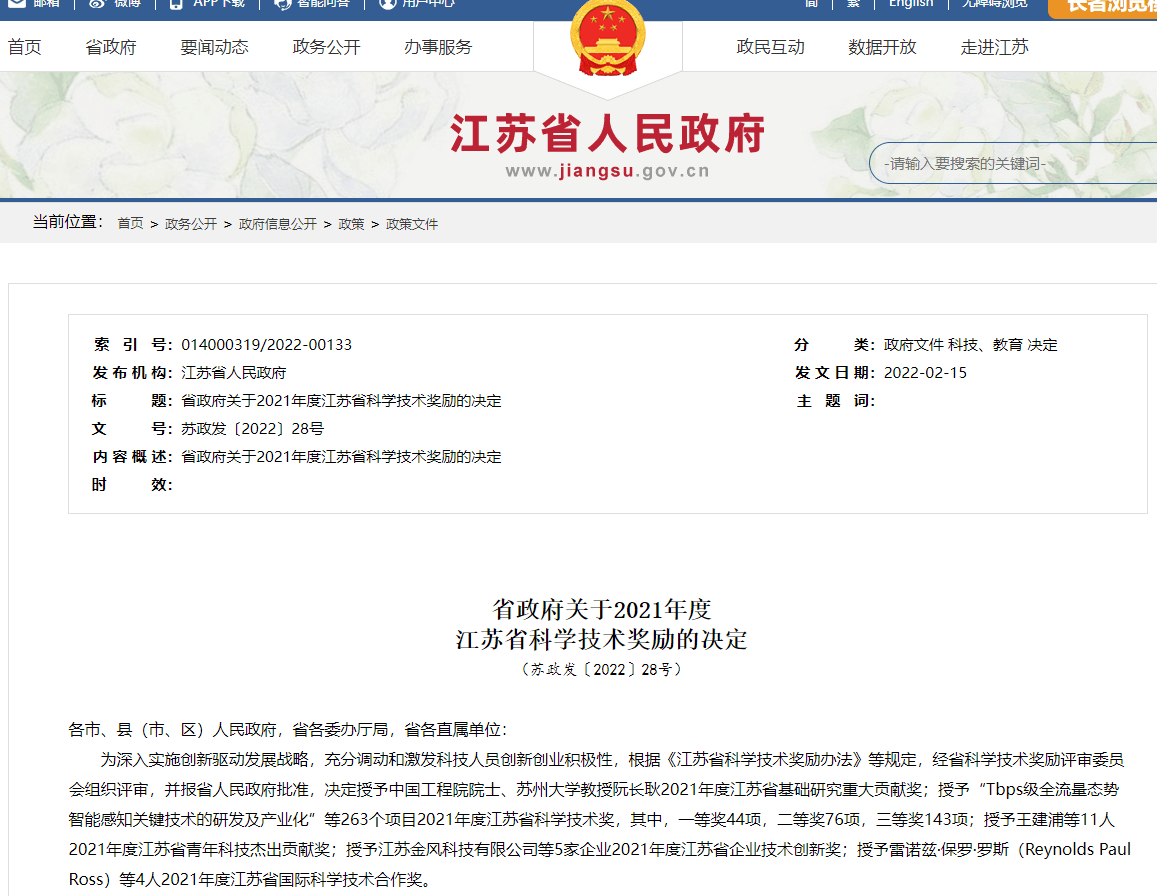This screenshot has width=1157, height=896.
Task: Click the keyword search input field
Action: 1010,163
